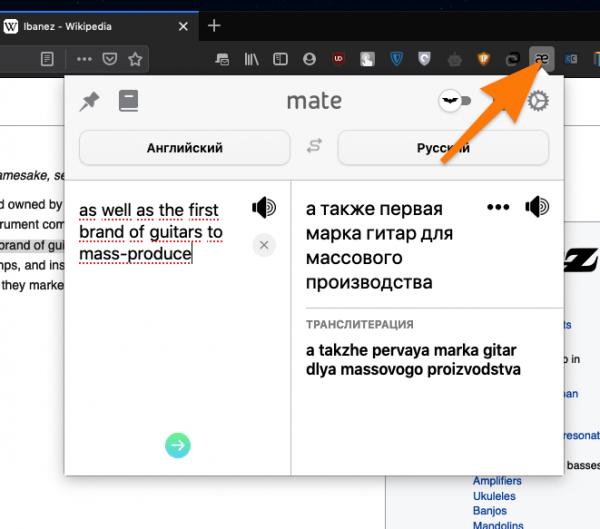Image resolution: width=600 pixels, height=529 pixels.
Task: Open the Mate phrasebook book icon
Action: 129,101
